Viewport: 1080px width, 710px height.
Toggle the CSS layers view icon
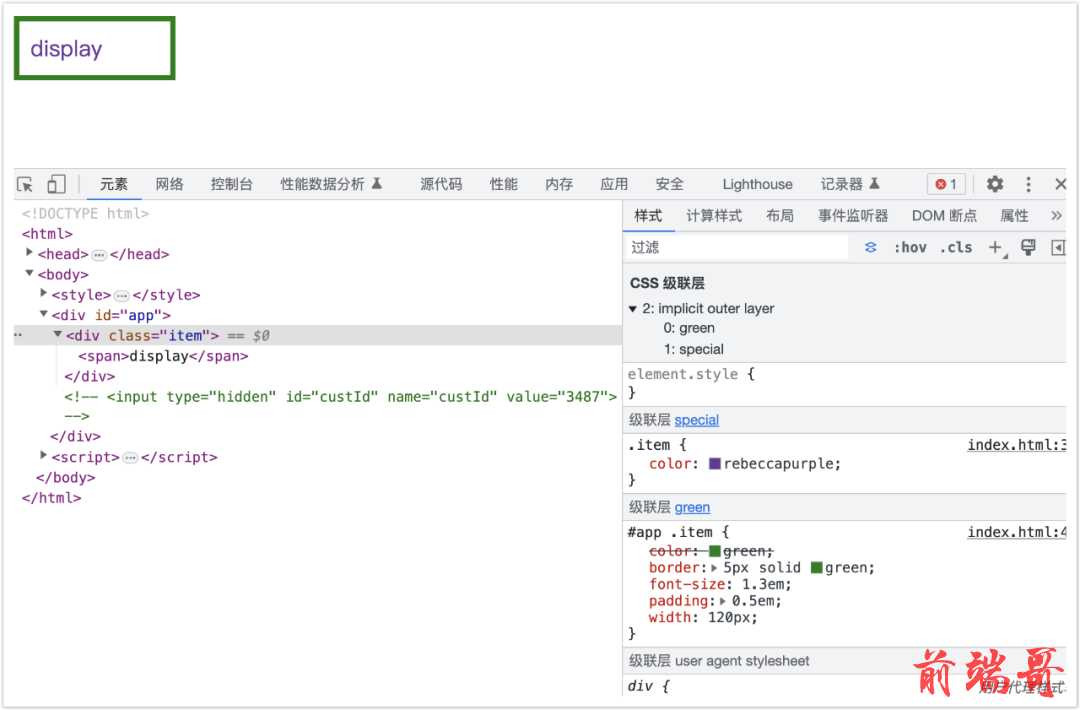[x=871, y=247]
